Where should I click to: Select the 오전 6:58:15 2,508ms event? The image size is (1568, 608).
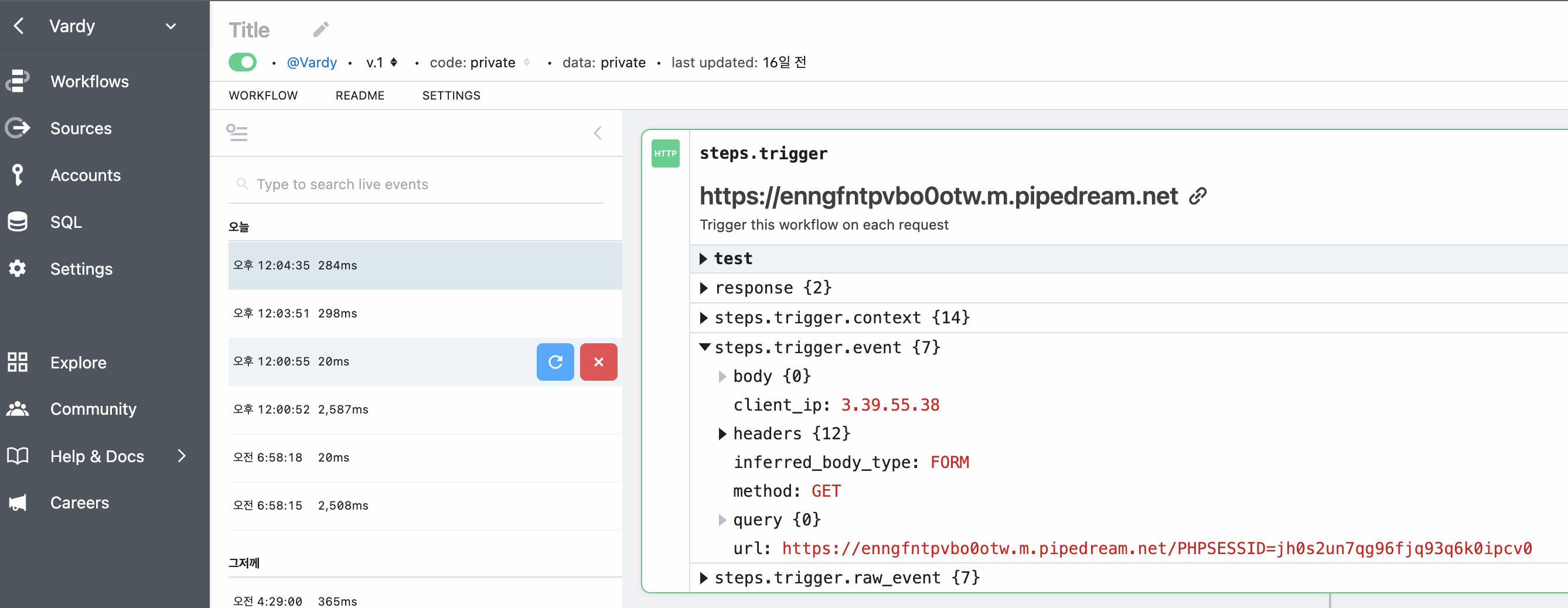point(425,505)
